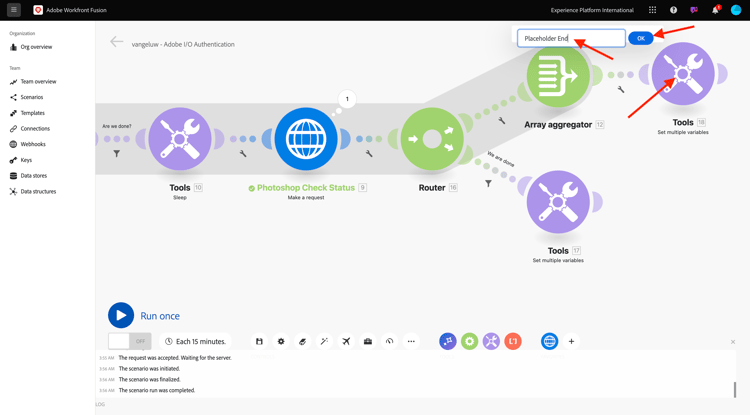Screen dimensions: 750x415
Task: Open the blue flow control tools icon
Action: 448,341
